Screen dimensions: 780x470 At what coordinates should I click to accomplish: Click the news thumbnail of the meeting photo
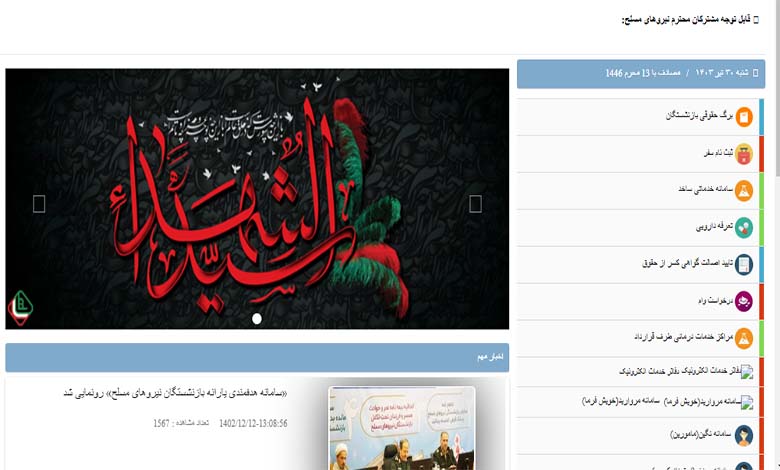coord(401,428)
